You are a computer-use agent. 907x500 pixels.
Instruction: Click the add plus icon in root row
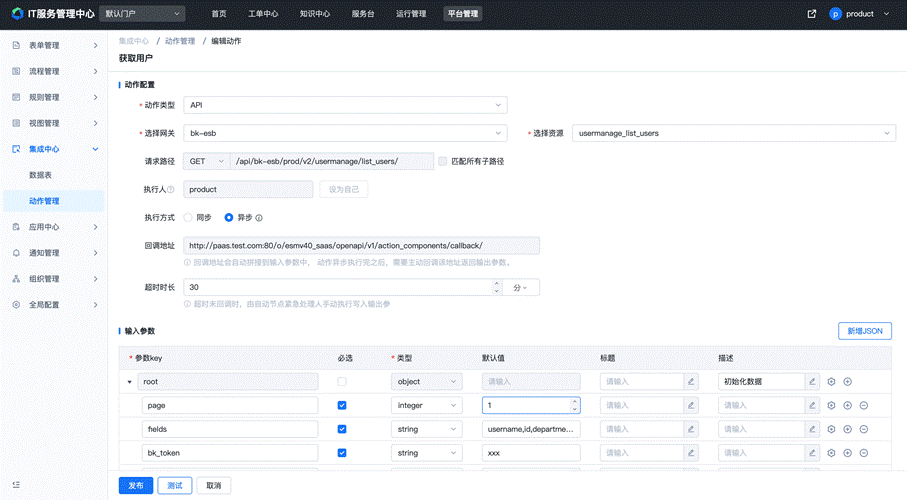(x=847, y=381)
